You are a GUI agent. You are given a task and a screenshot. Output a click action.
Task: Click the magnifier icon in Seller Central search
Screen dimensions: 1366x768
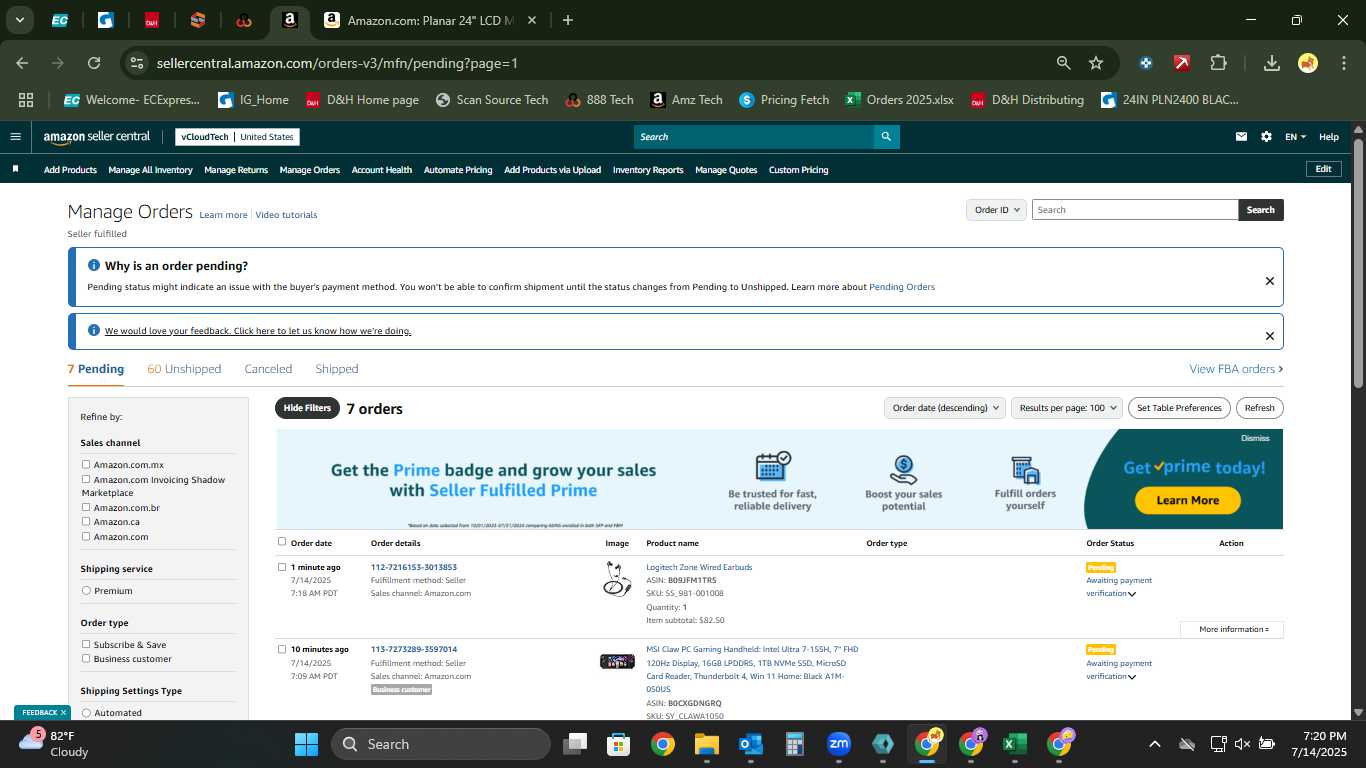tap(885, 137)
